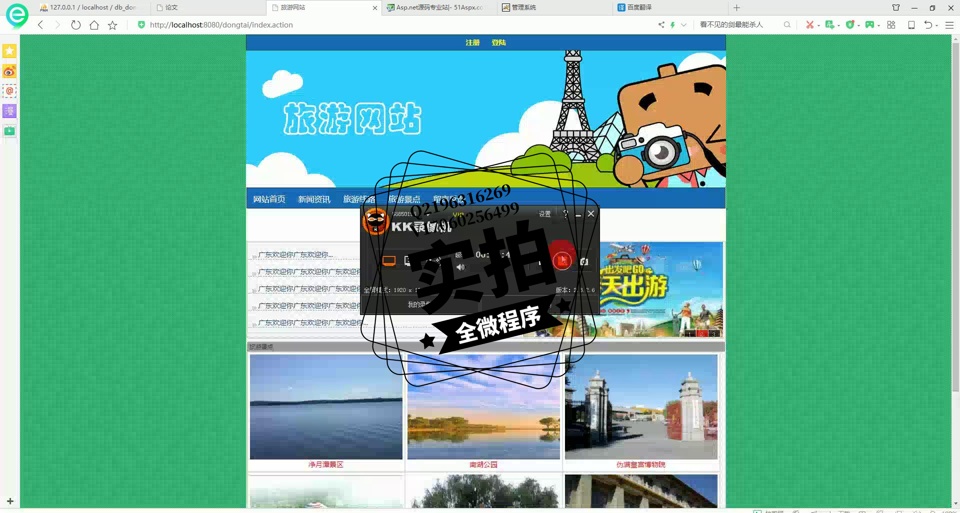Open 旅游线路 in site navigation
Image resolution: width=960 pixels, height=513 pixels.
pos(359,199)
